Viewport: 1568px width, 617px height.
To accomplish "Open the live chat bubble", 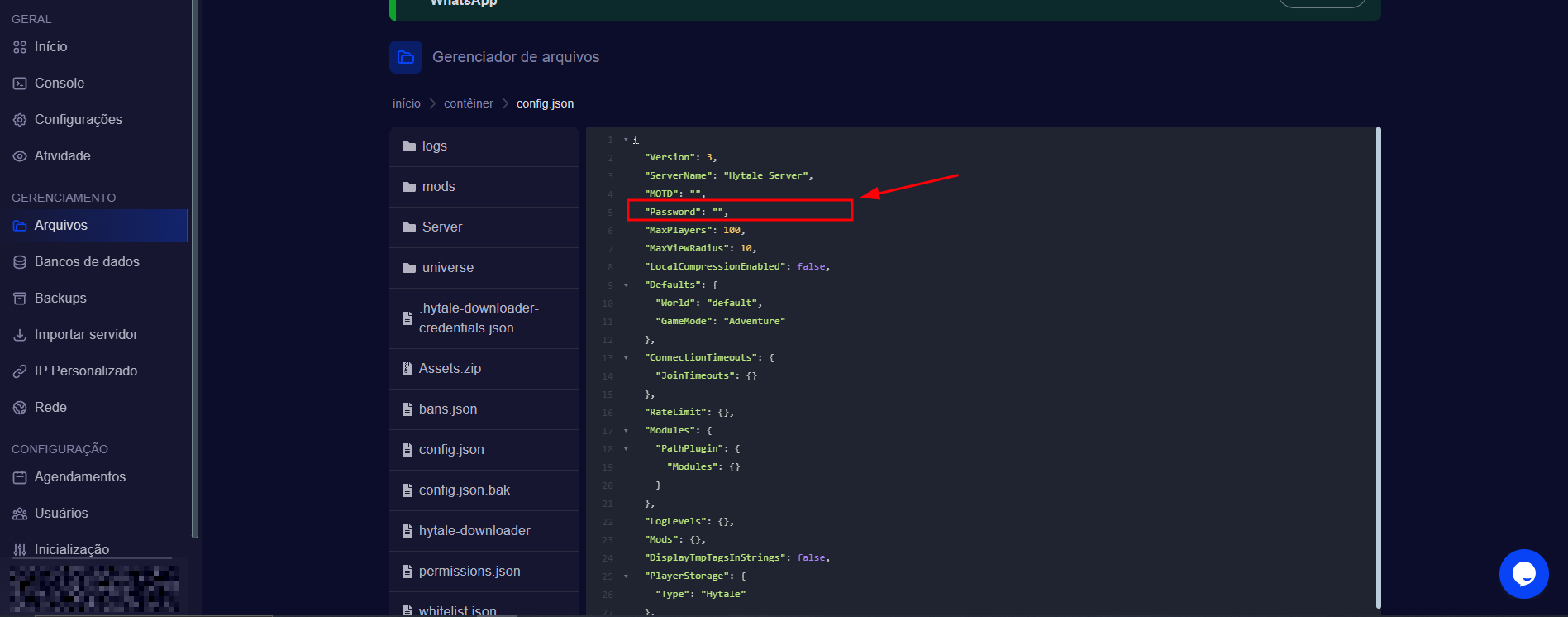I will coord(1523,574).
